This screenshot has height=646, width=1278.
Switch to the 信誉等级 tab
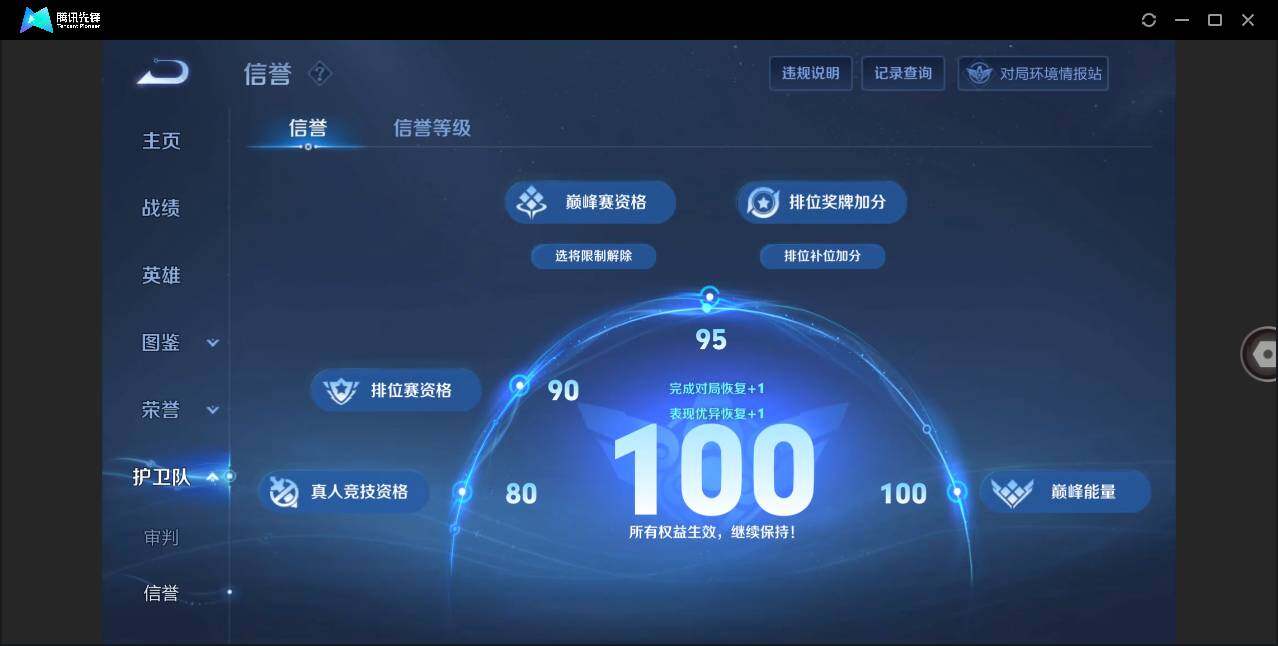(x=432, y=128)
